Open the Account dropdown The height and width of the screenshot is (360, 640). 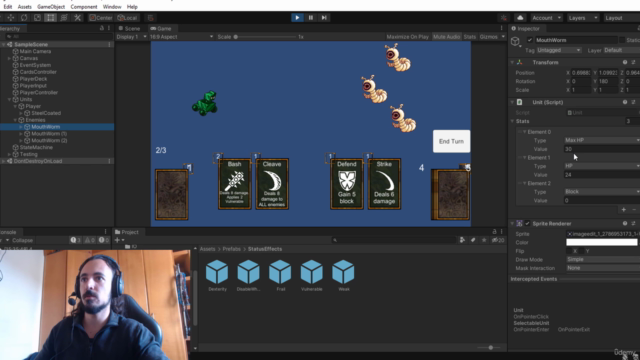tap(546, 18)
